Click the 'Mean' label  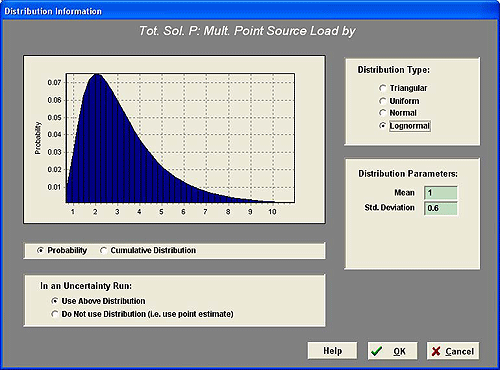404,193
